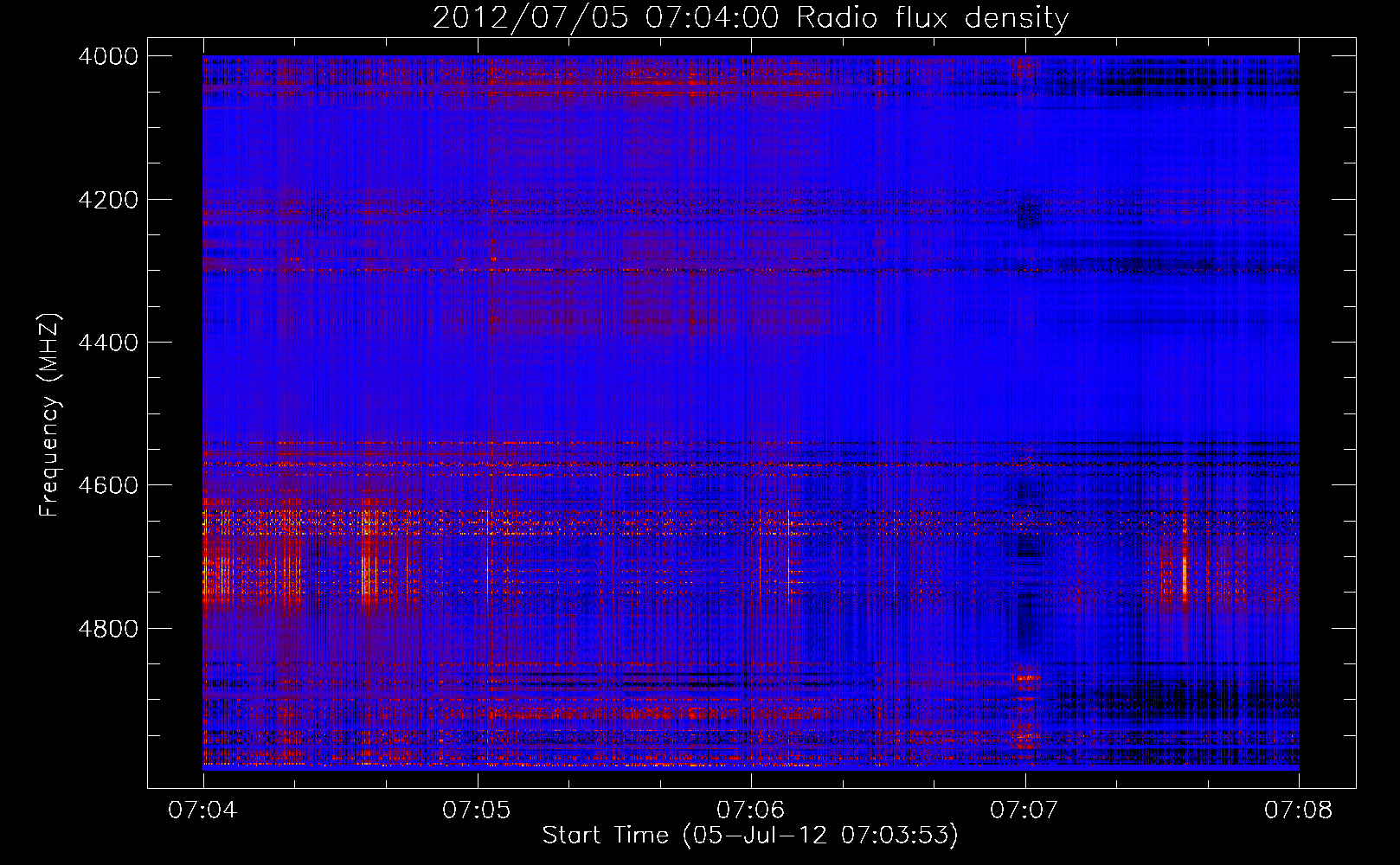Select the 4400 frequency tick label

click(108, 343)
